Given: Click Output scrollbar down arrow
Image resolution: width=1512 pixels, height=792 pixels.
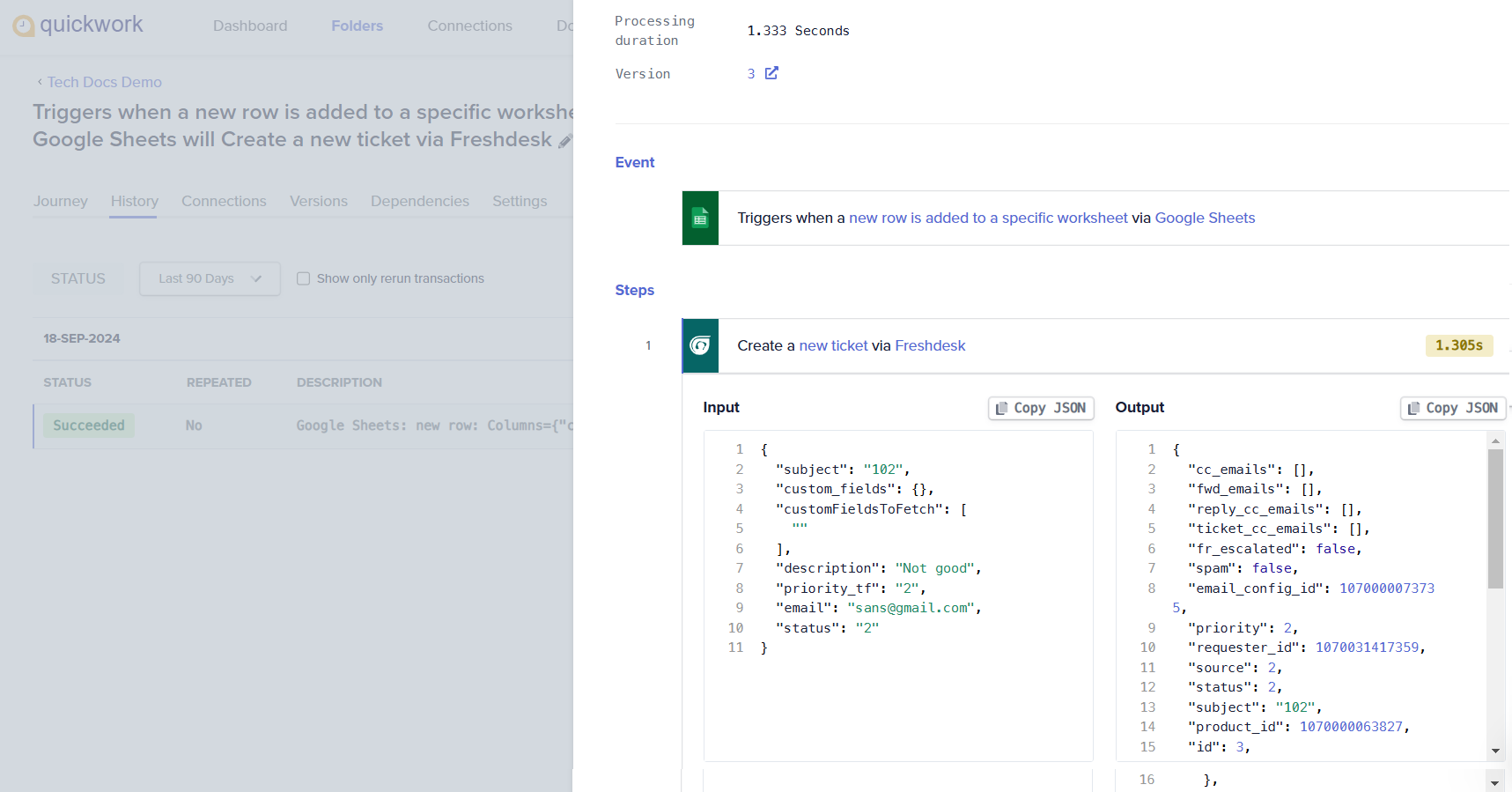Looking at the screenshot, I should tap(1495, 751).
